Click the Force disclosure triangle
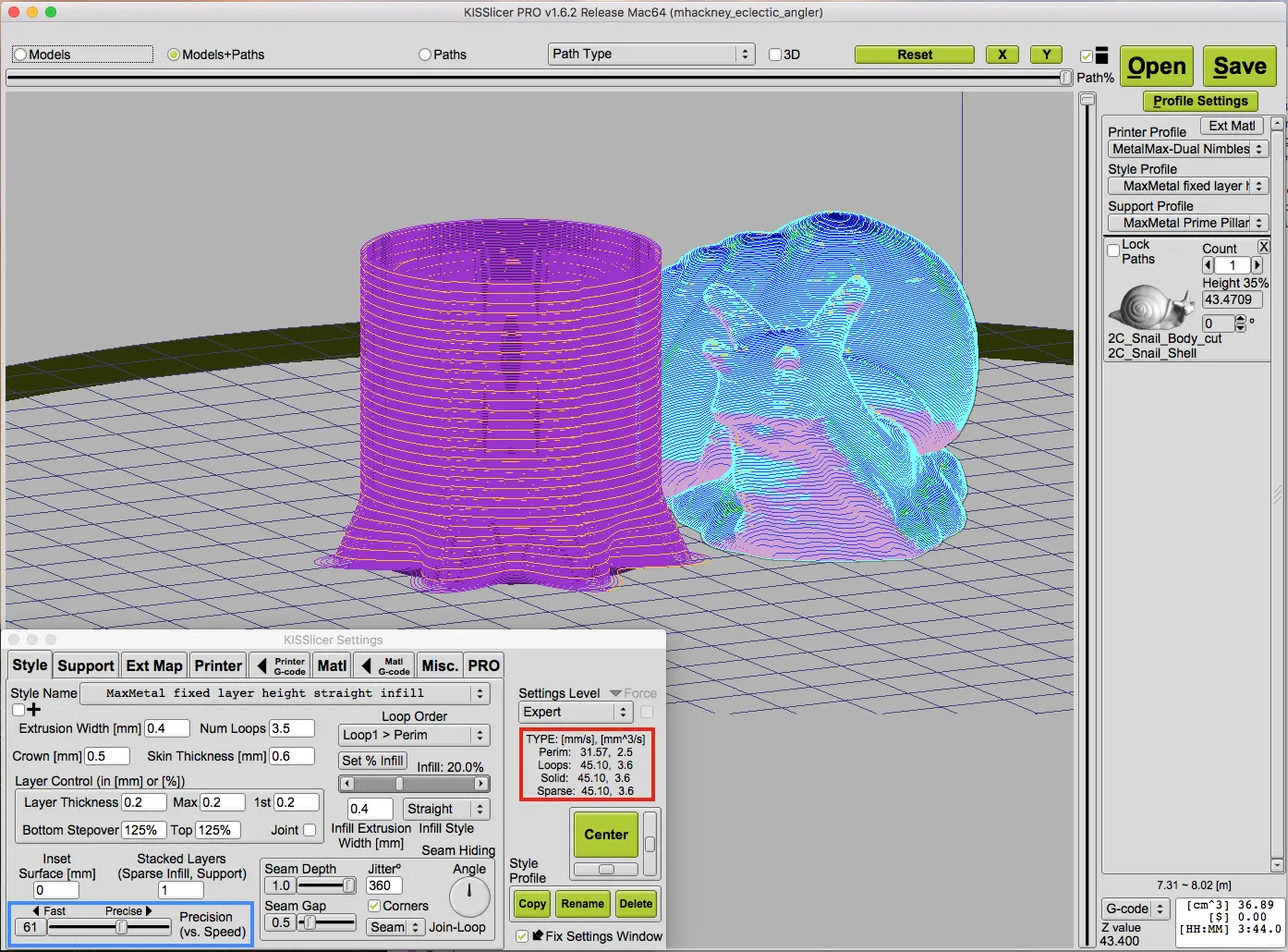The image size is (1288, 952). pos(615,693)
